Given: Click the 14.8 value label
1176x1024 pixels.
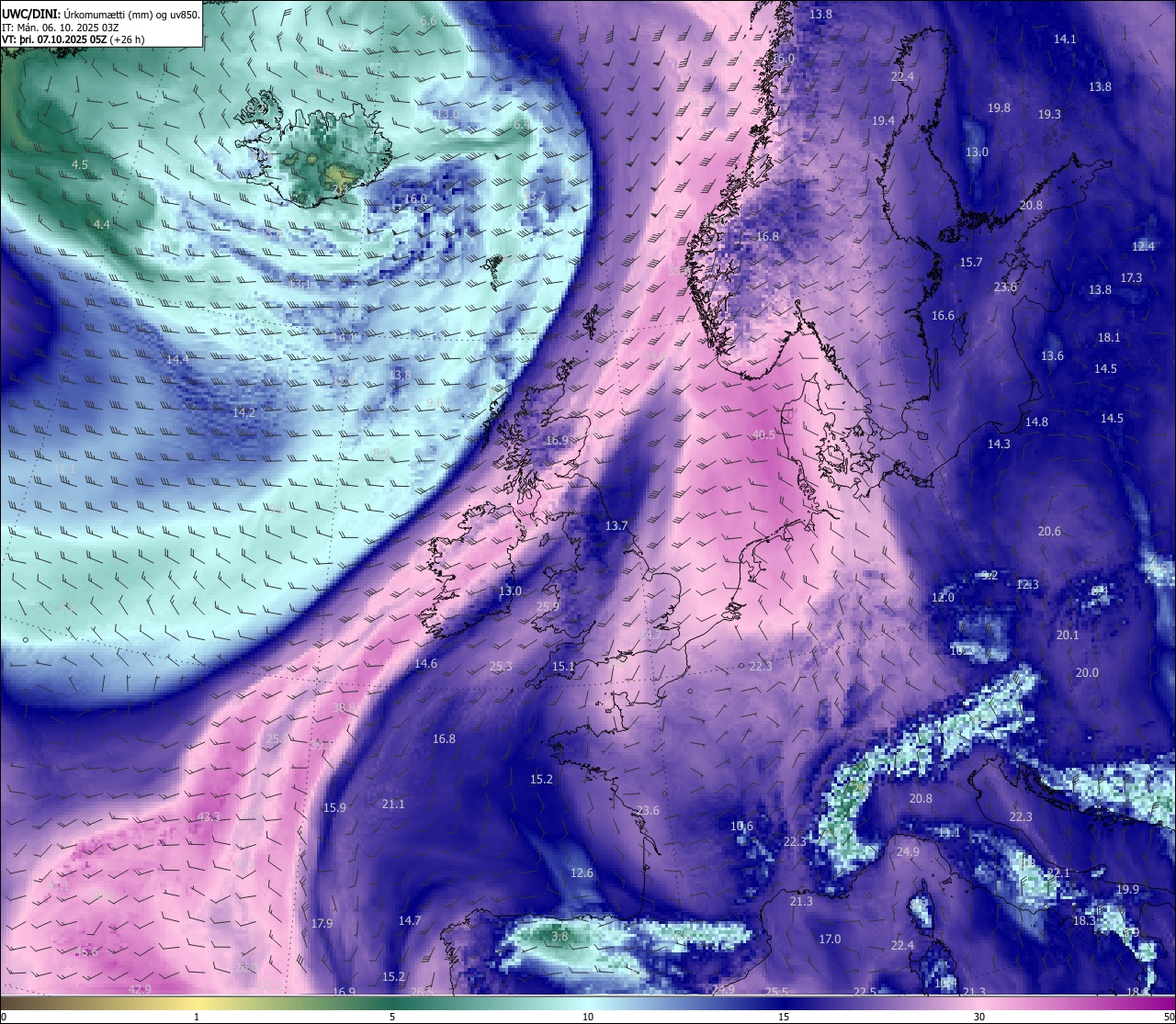Looking at the screenshot, I should pos(1036,422).
